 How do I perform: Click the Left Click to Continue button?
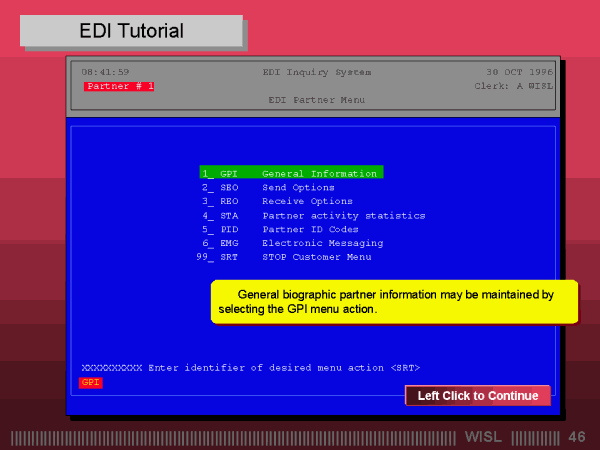(x=477, y=396)
